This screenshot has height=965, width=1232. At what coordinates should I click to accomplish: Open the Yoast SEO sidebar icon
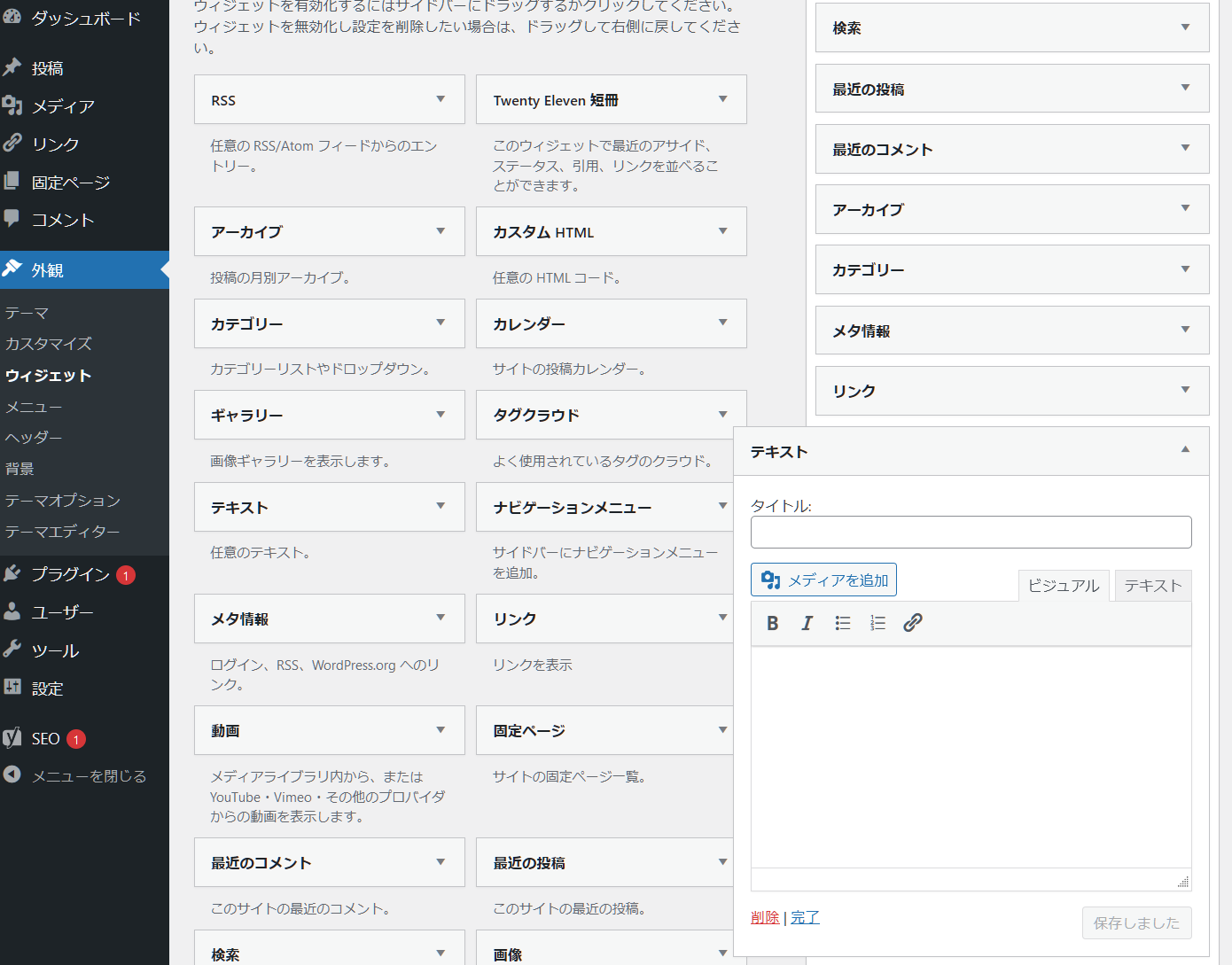12,737
